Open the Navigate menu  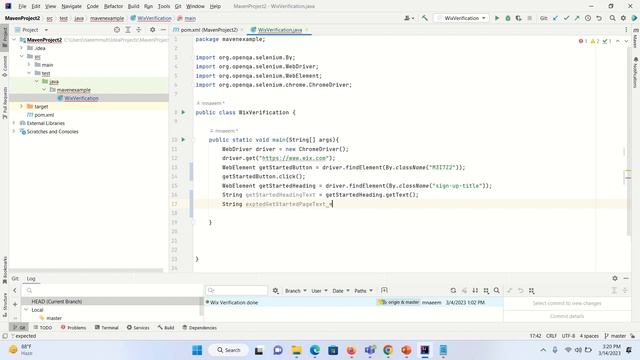point(71,6)
